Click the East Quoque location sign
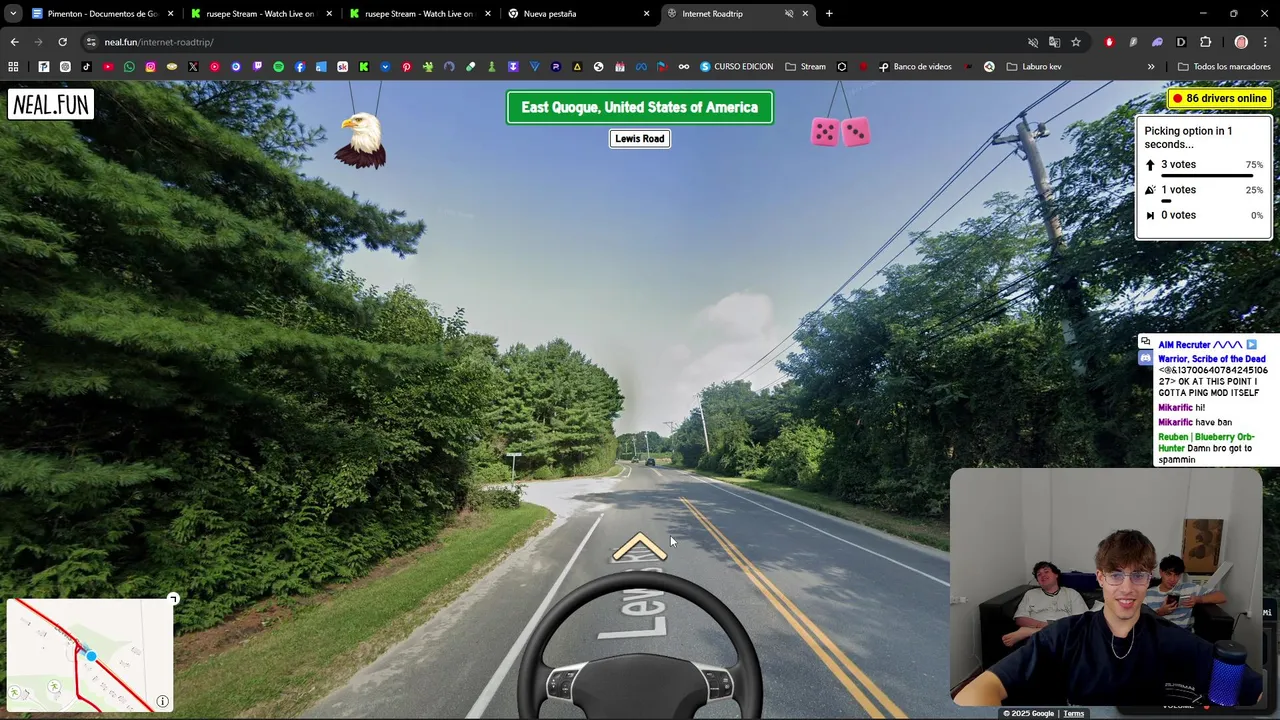1280x720 pixels. click(x=640, y=107)
